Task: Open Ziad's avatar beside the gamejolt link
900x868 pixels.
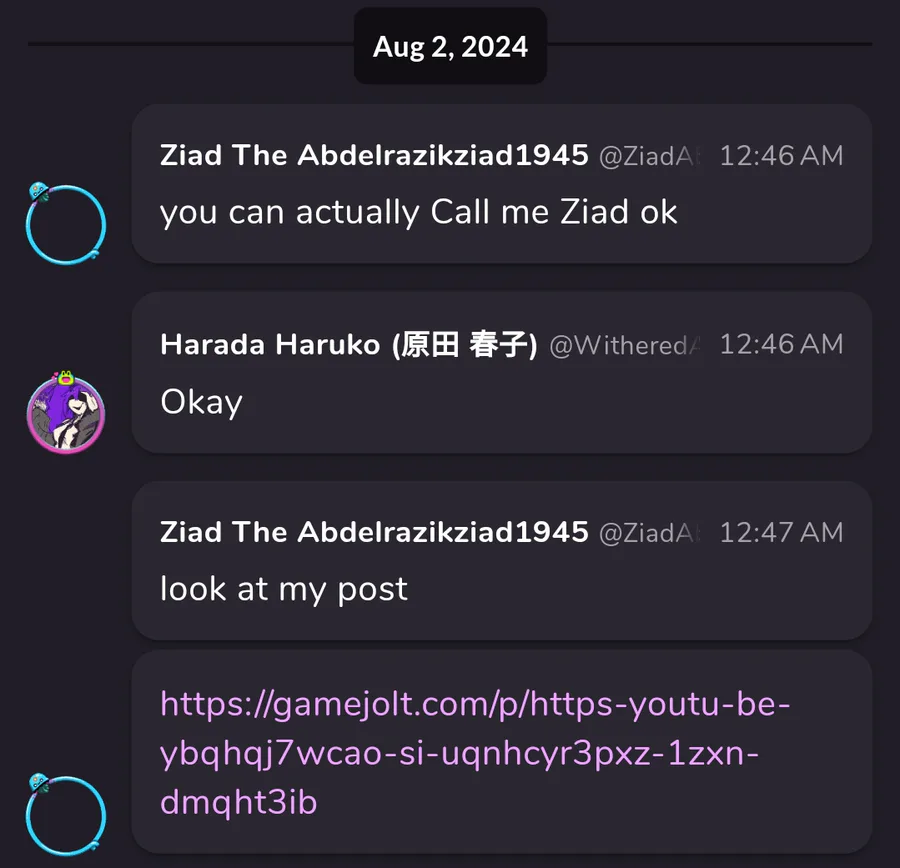Action: [x=66, y=816]
